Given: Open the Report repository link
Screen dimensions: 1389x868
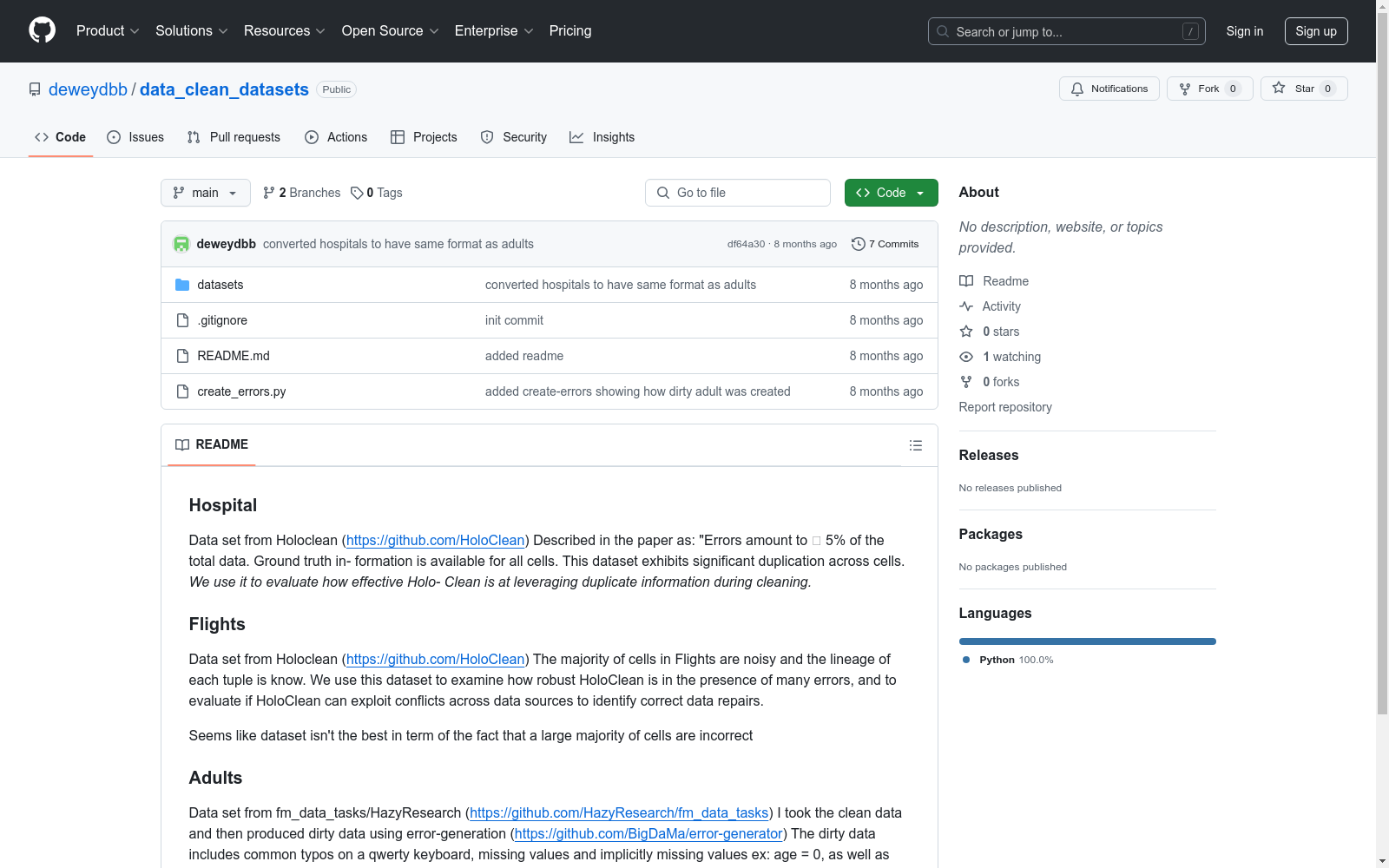Looking at the screenshot, I should 1005,407.
